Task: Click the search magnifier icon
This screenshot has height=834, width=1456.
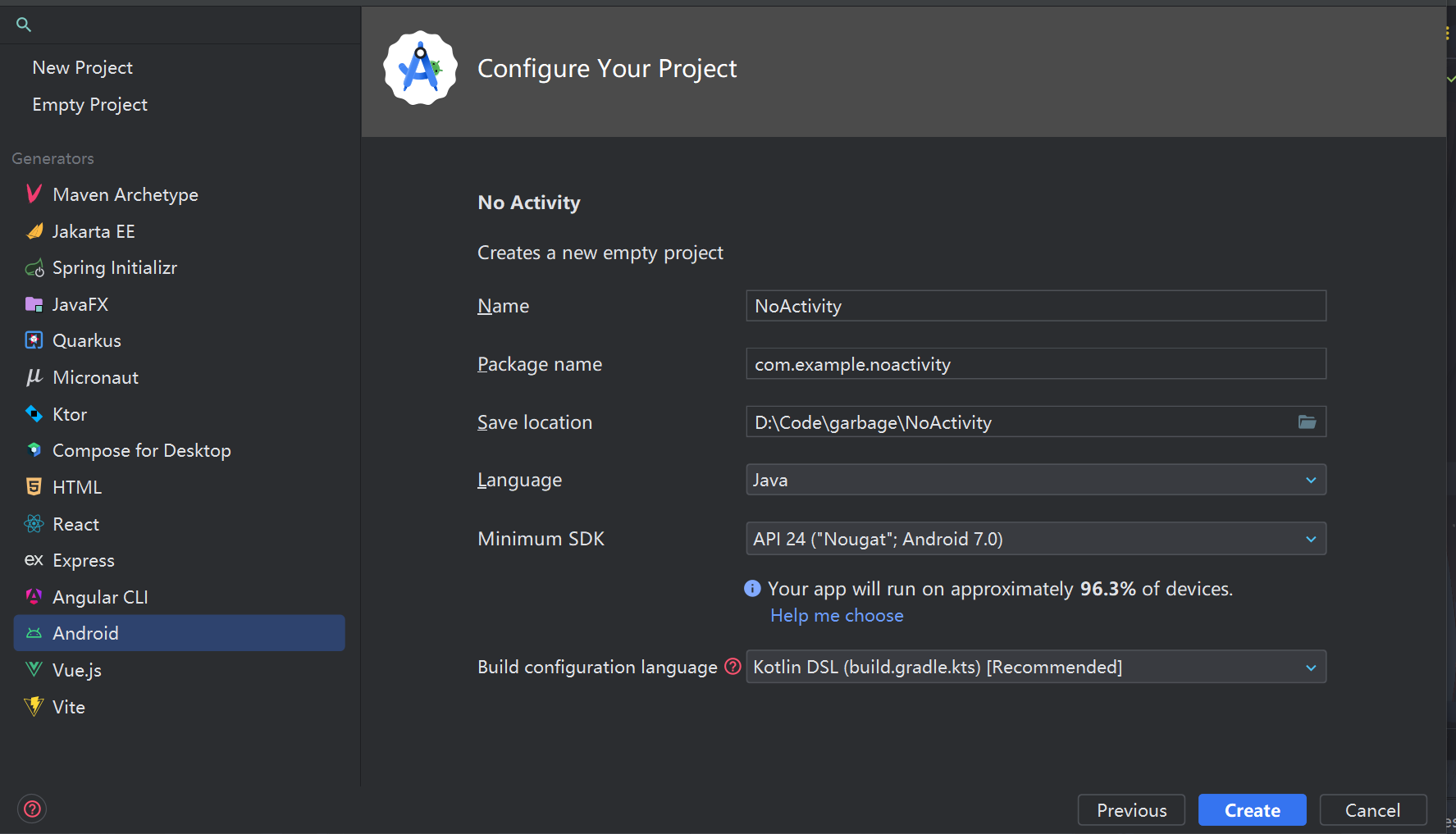Action: coord(24,25)
